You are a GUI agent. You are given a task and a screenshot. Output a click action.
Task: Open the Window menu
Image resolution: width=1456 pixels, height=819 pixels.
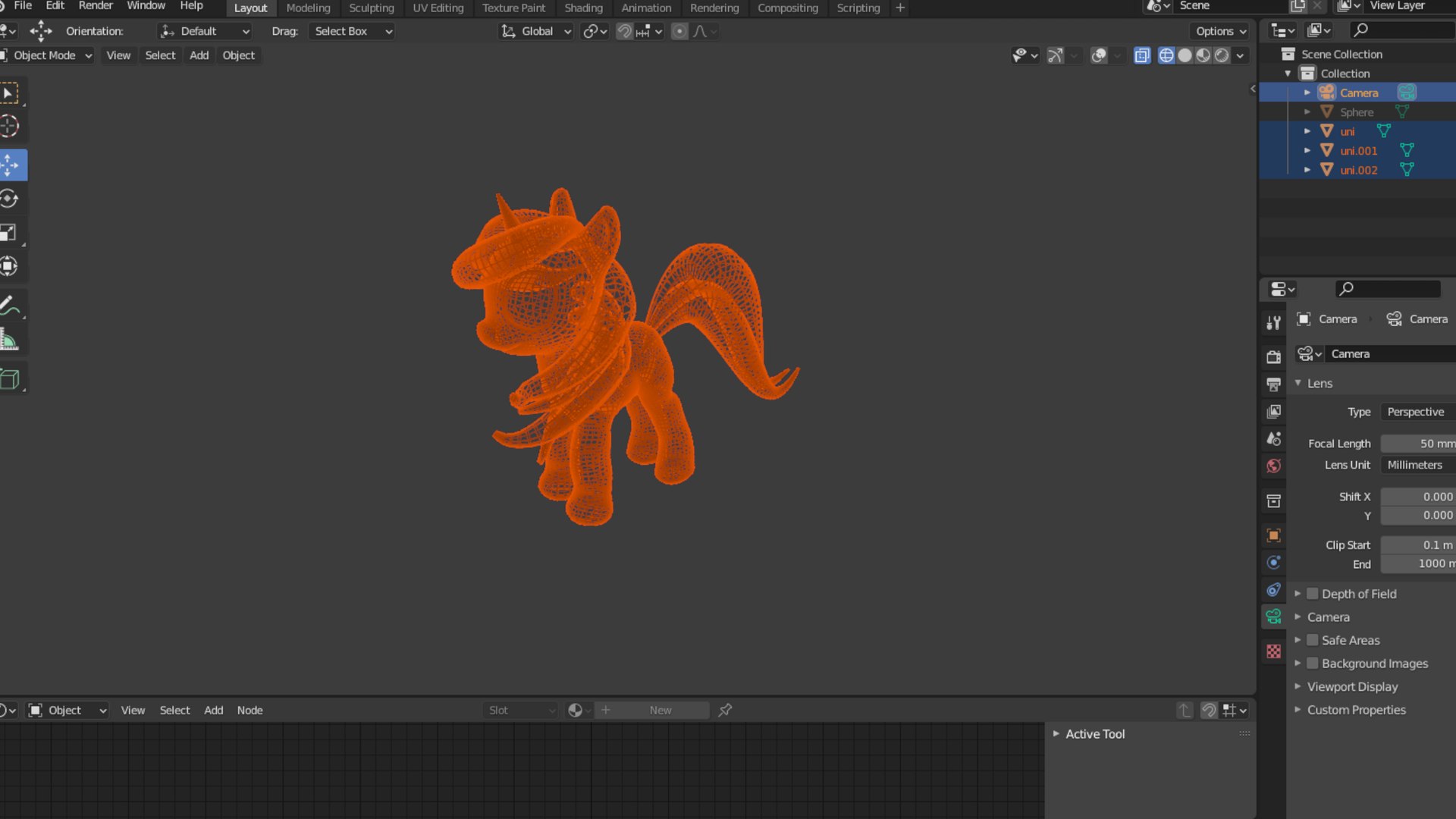pos(146,6)
